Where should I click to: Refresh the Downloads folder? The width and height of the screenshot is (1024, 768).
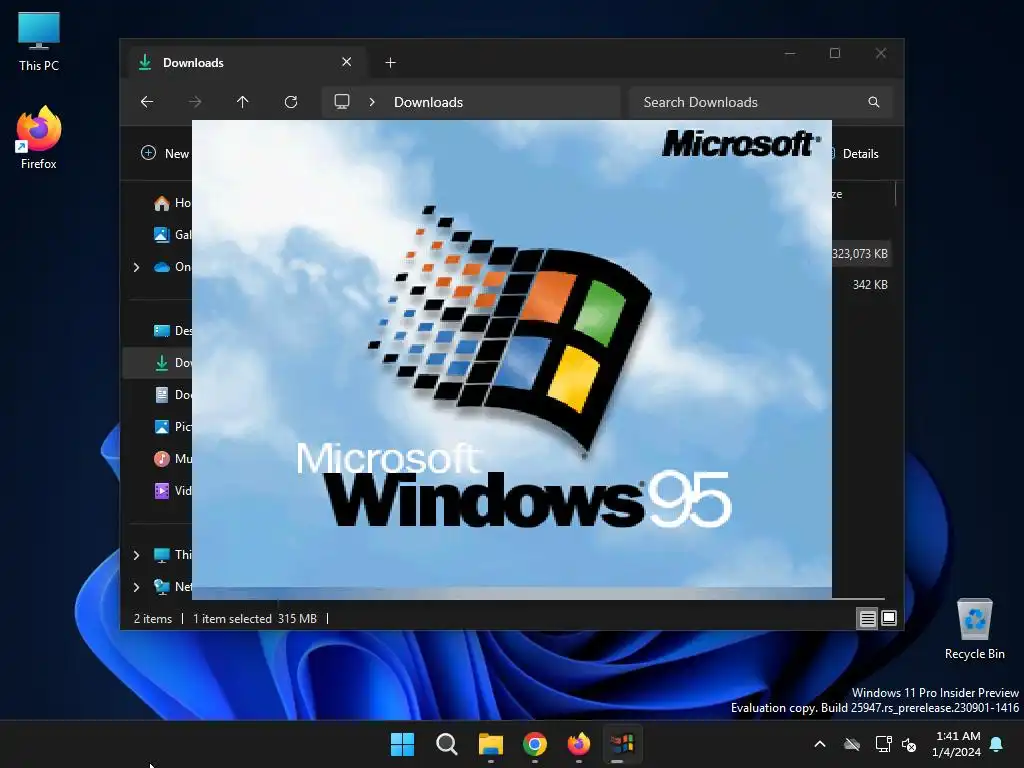pyautogui.click(x=291, y=102)
